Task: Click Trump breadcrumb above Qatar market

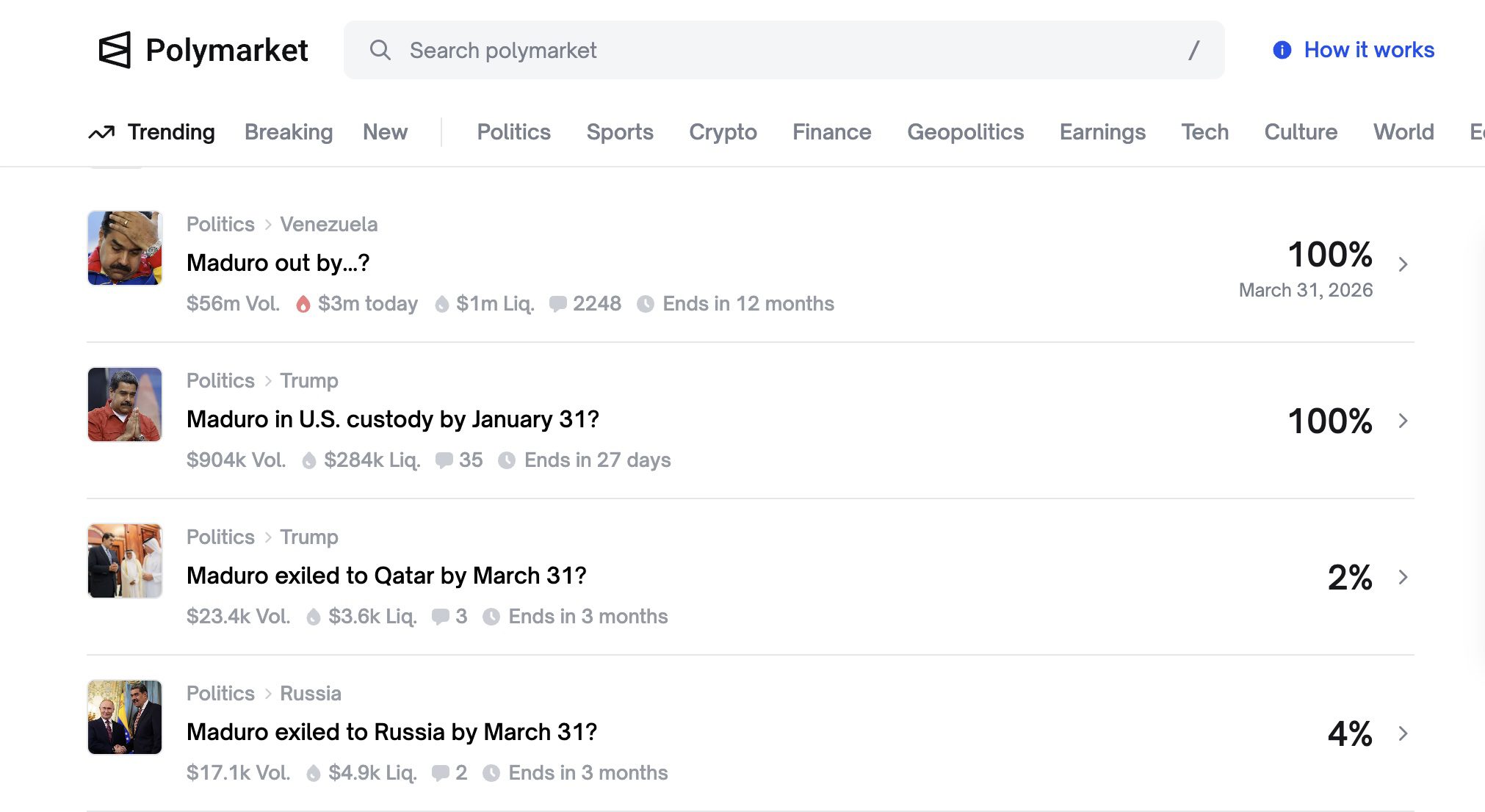Action: [x=309, y=537]
